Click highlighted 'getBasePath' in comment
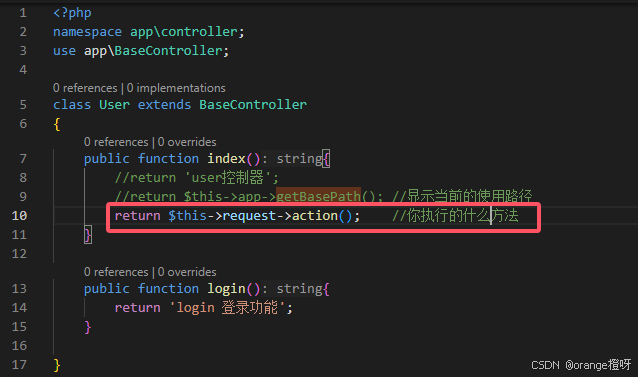The height and width of the screenshot is (377, 638). 318,197
